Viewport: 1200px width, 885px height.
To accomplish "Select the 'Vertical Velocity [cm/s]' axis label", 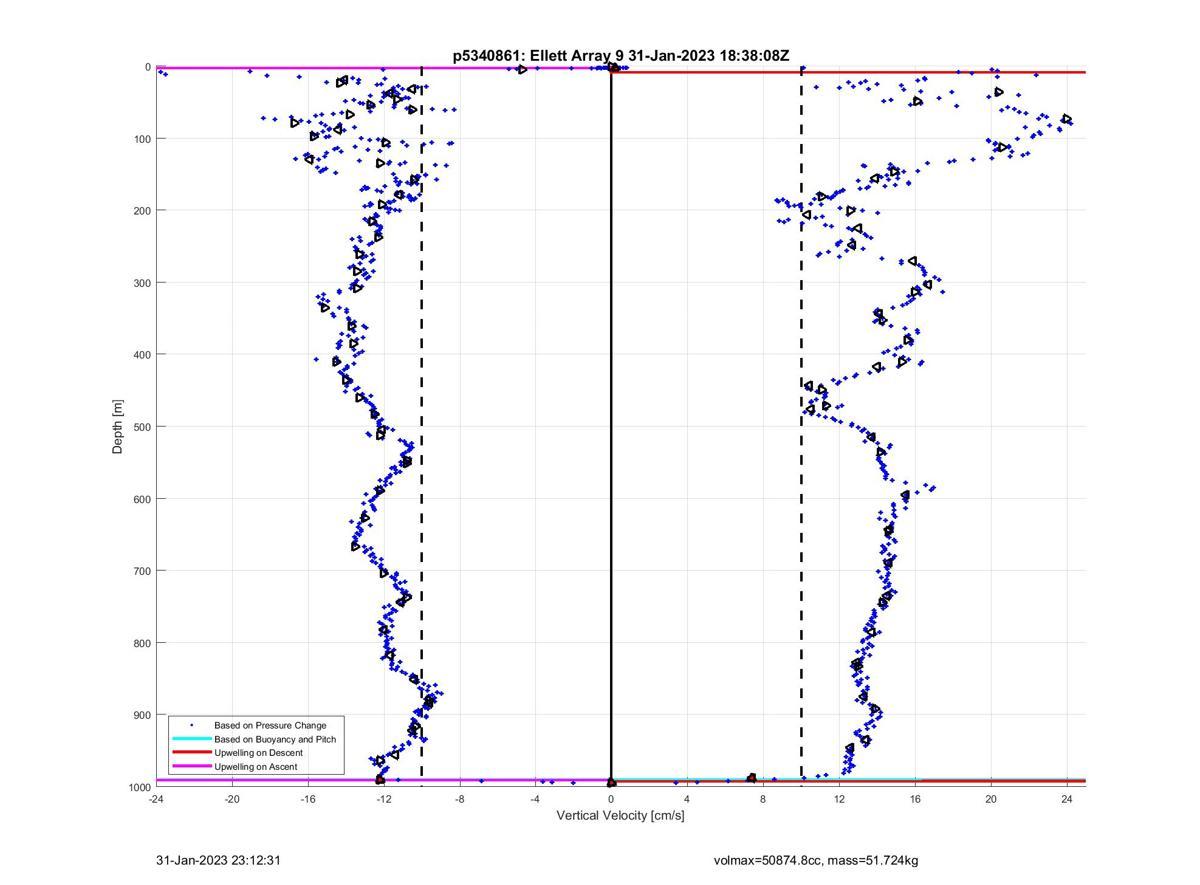I will click(620, 815).
